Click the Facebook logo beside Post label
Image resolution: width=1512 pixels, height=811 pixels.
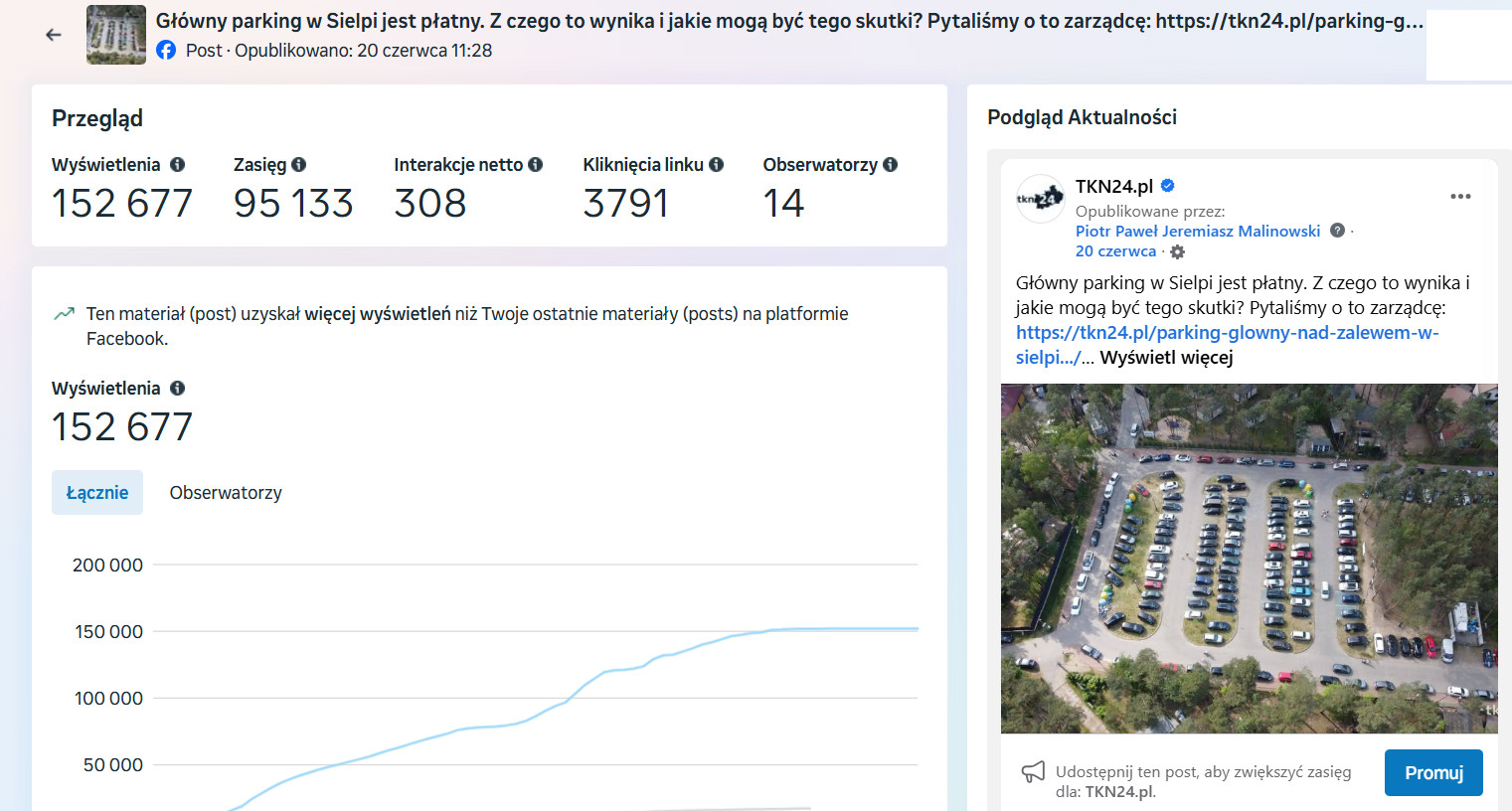coord(165,49)
